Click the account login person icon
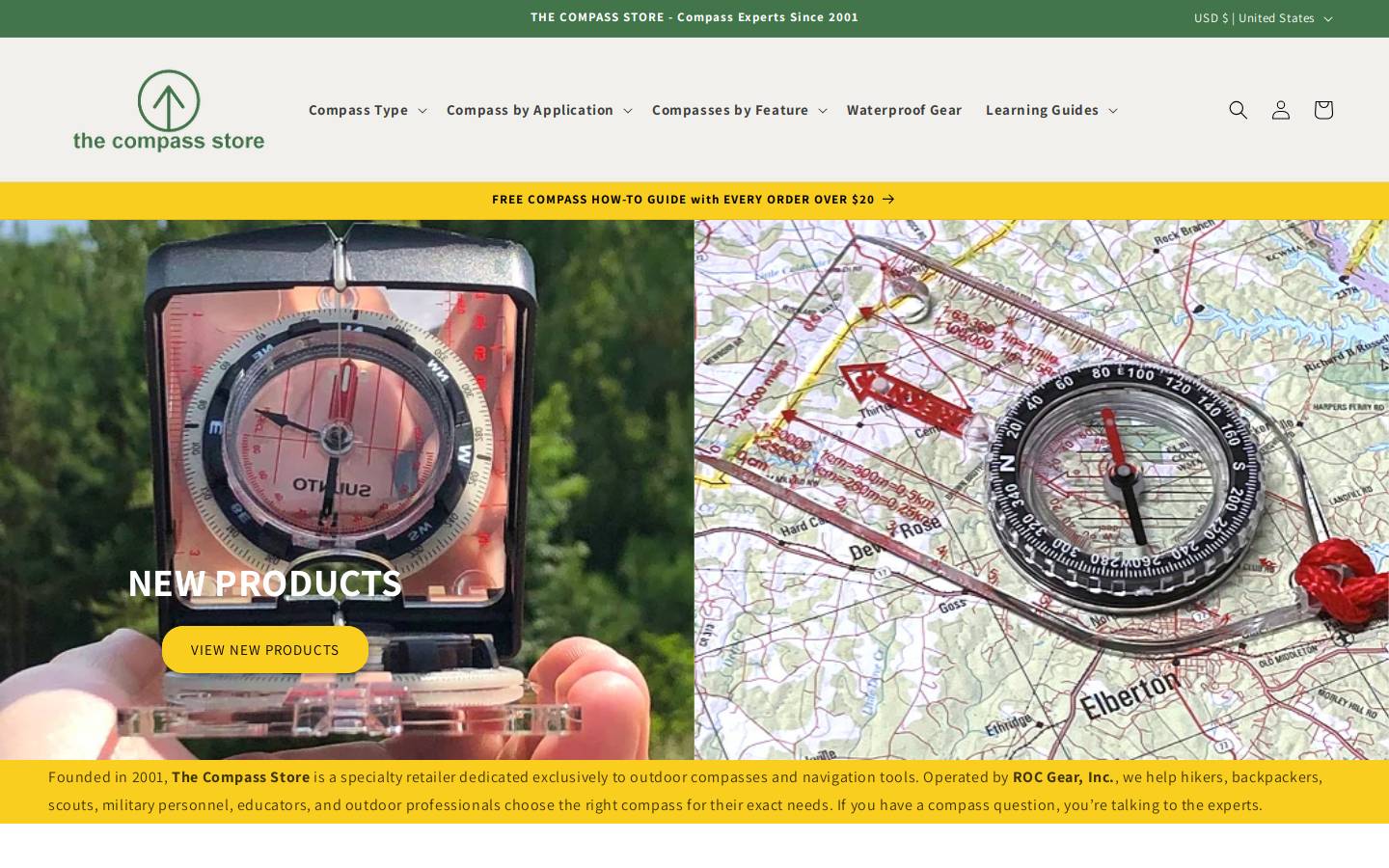Screen dimensions: 1389x868 tap(1280, 110)
